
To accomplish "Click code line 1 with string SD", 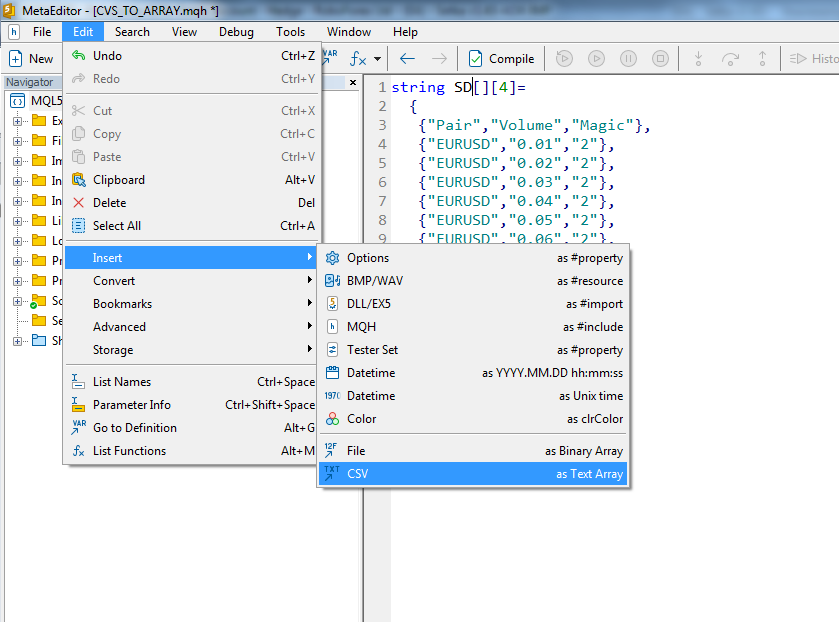I will pos(459,87).
